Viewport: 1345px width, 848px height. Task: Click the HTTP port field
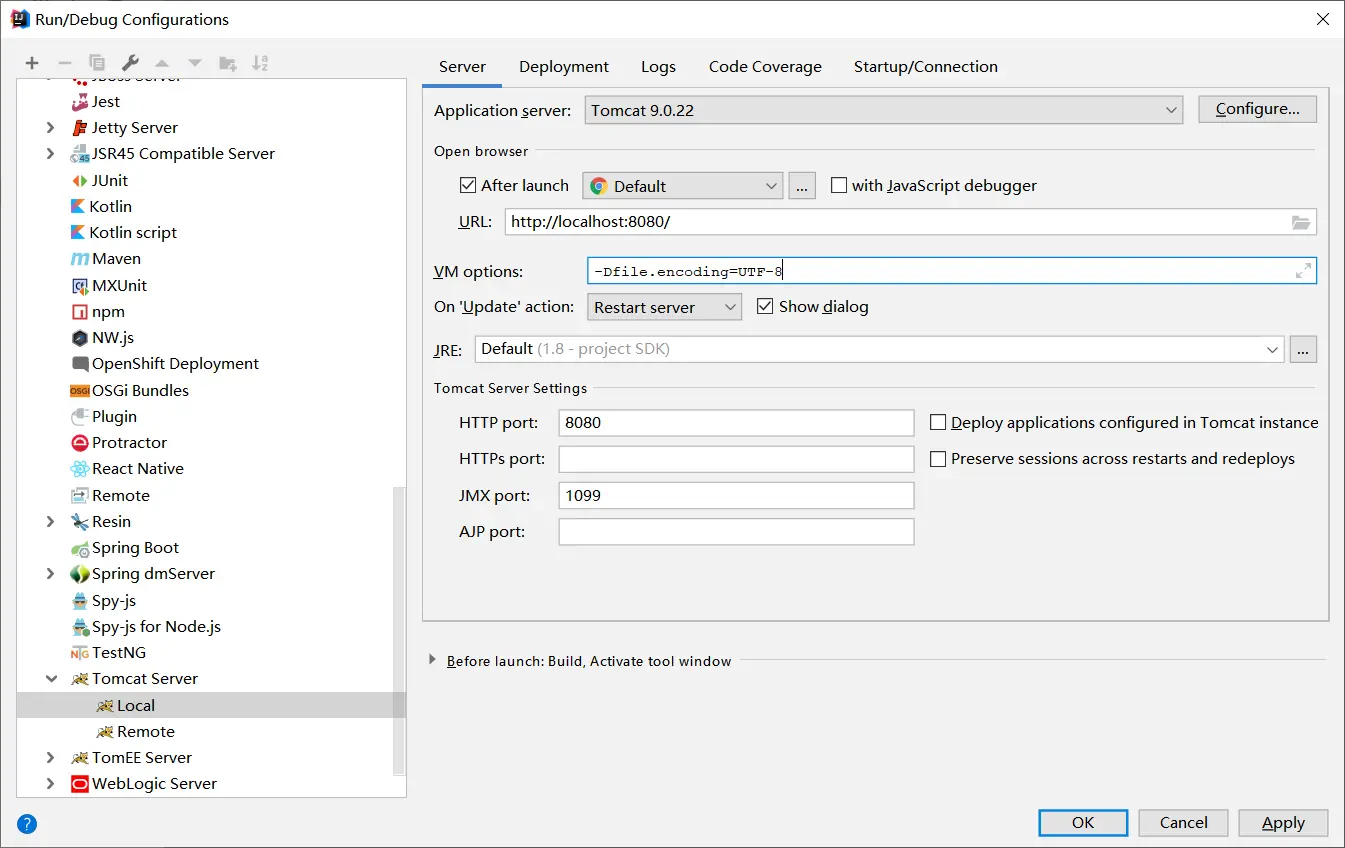736,423
